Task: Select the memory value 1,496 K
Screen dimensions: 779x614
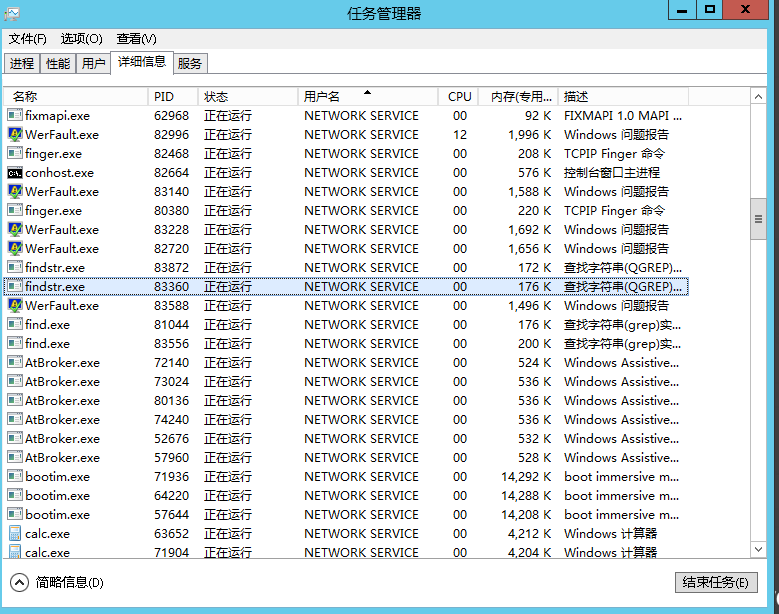Action: tap(529, 306)
